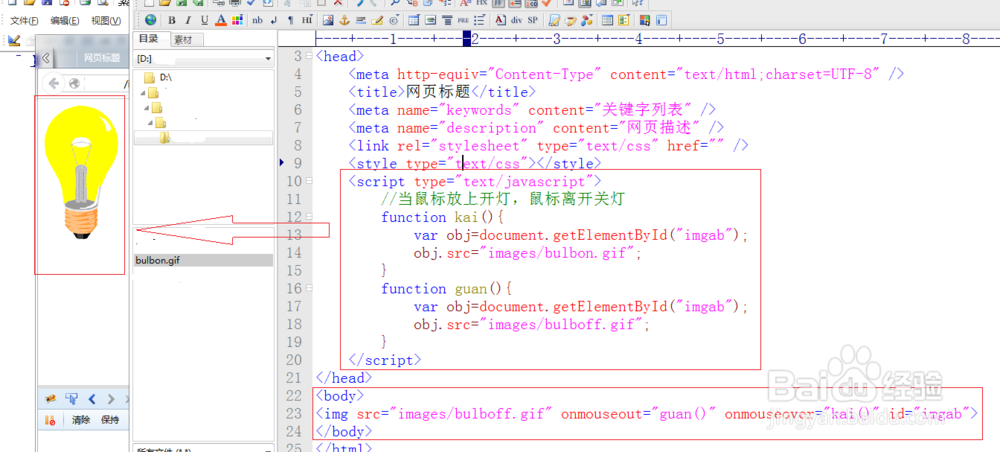Image resolution: width=1000 pixels, height=452 pixels.
Task: Open 视图(V) menu
Action: 106,20
